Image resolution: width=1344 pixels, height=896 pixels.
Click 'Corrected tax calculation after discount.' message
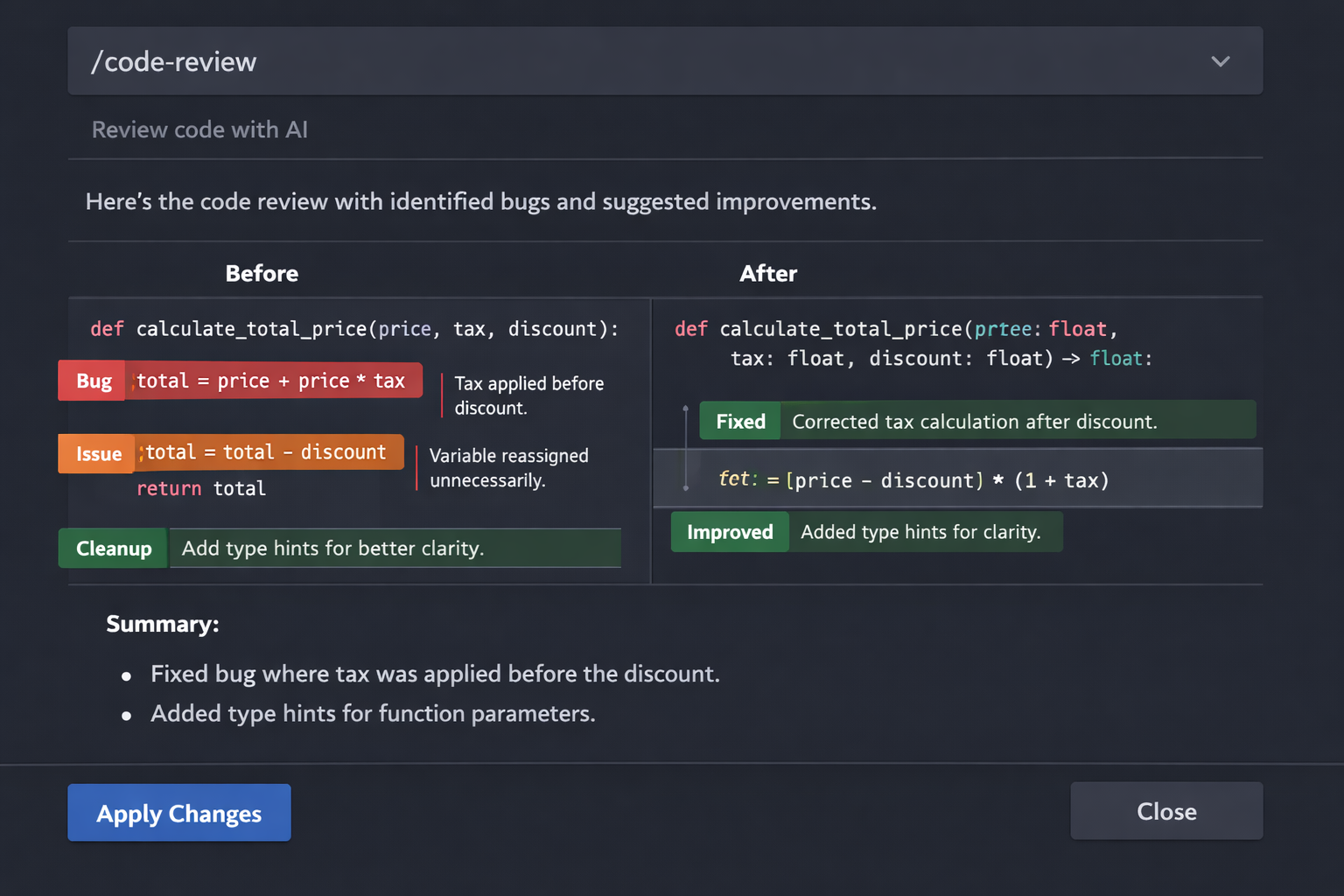pos(975,422)
